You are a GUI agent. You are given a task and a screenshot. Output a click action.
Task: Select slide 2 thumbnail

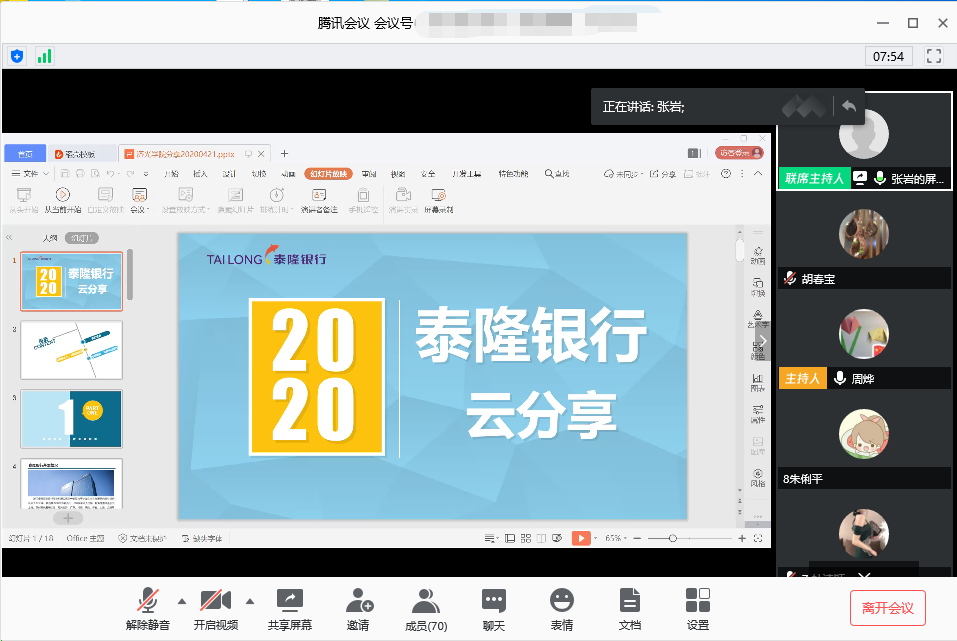(71, 350)
